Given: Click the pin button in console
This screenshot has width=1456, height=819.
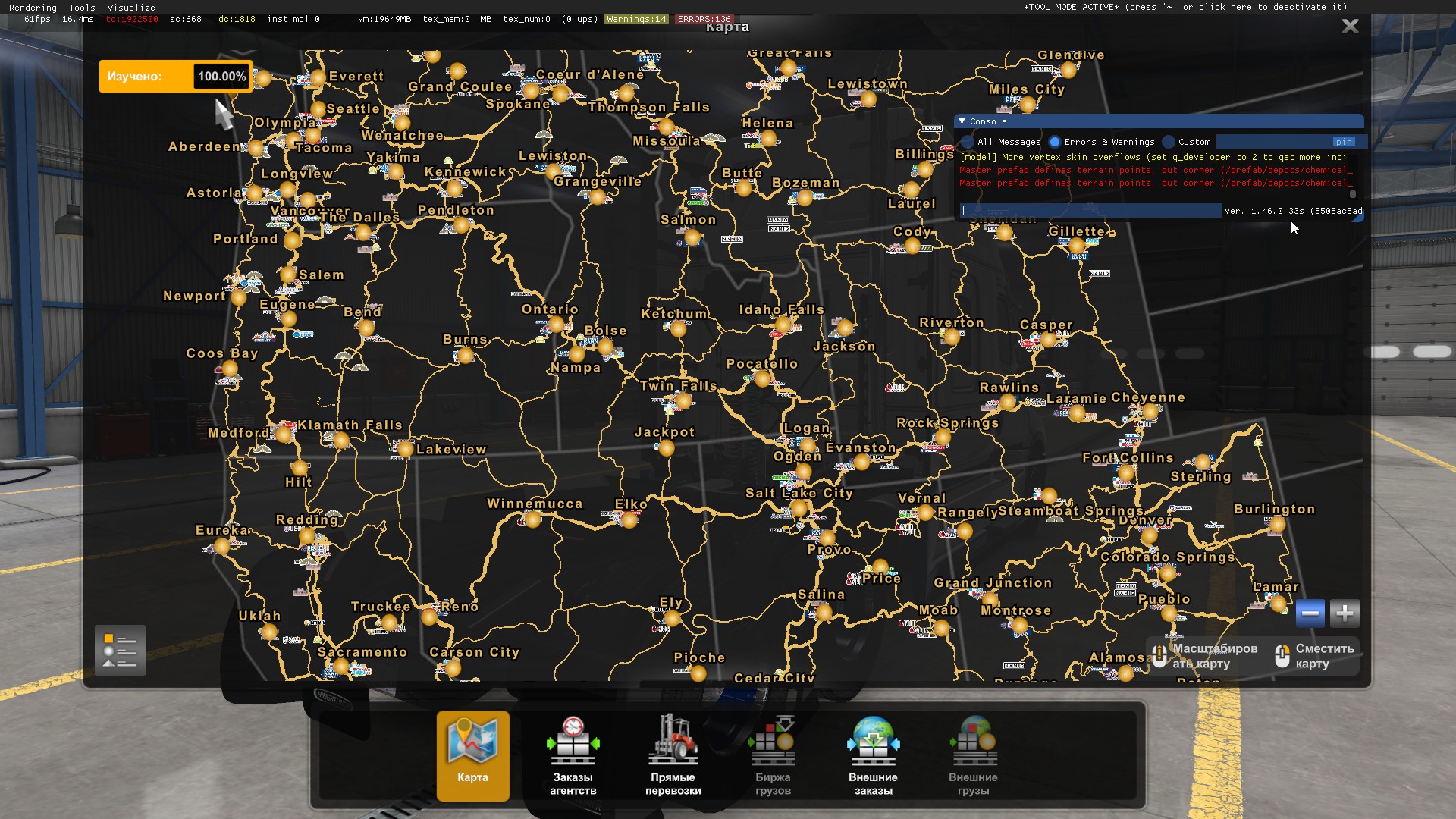Looking at the screenshot, I should 1344,142.
